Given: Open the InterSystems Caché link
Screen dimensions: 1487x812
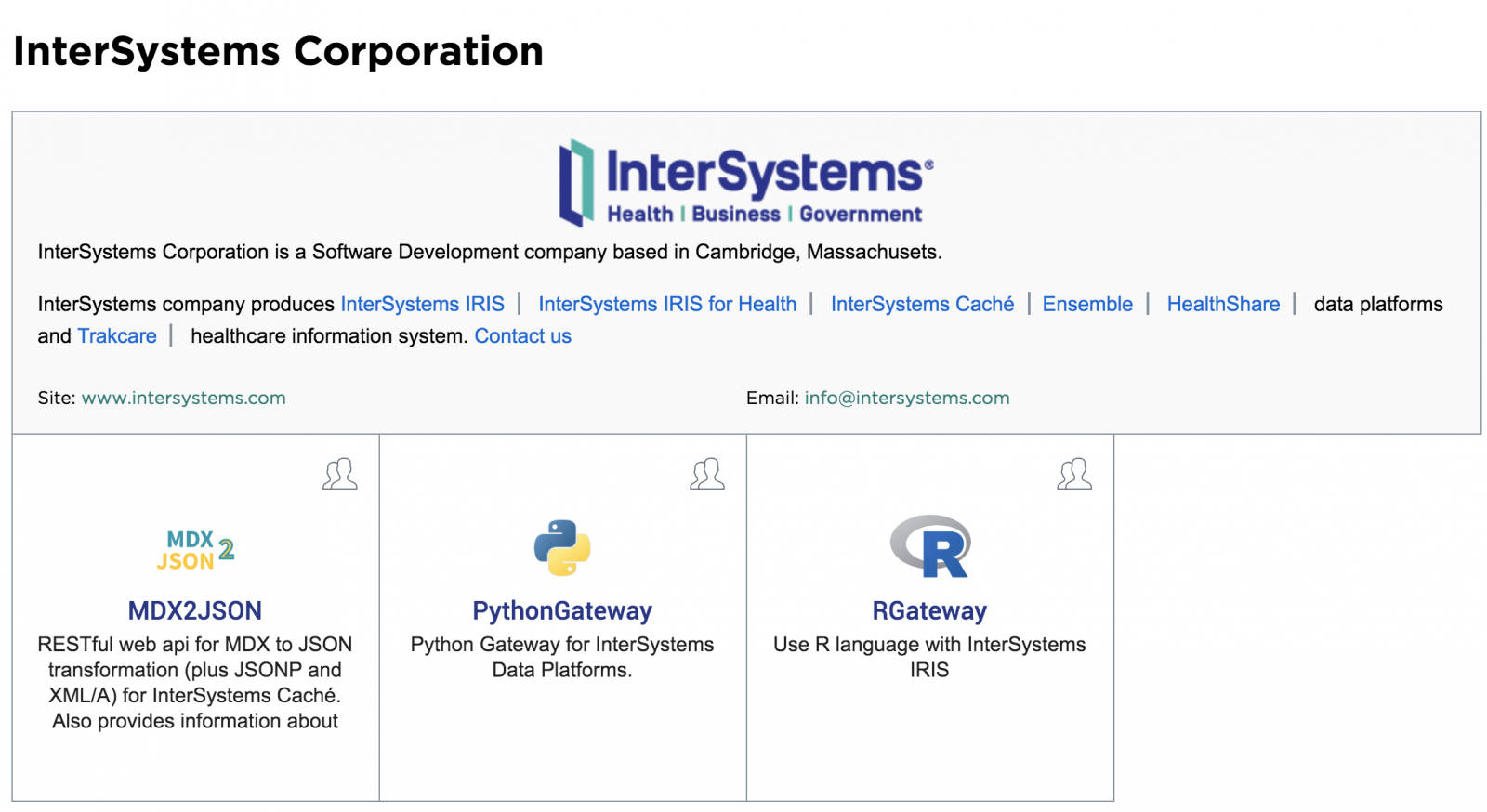Looking at the screenshot, I should point(922,305).
